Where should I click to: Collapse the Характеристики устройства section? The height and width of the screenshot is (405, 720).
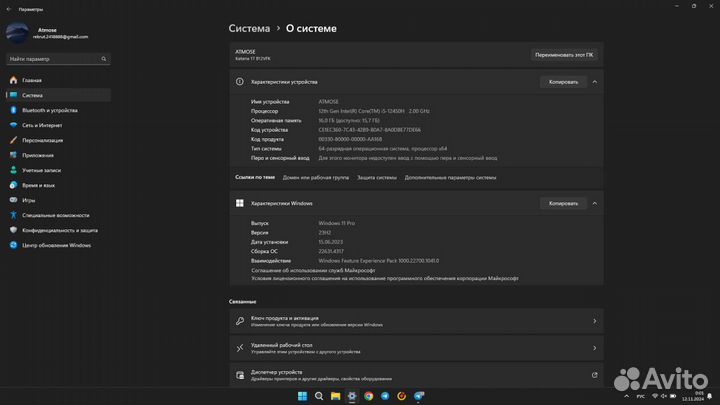pyautogui.click(x=595, y=82)
